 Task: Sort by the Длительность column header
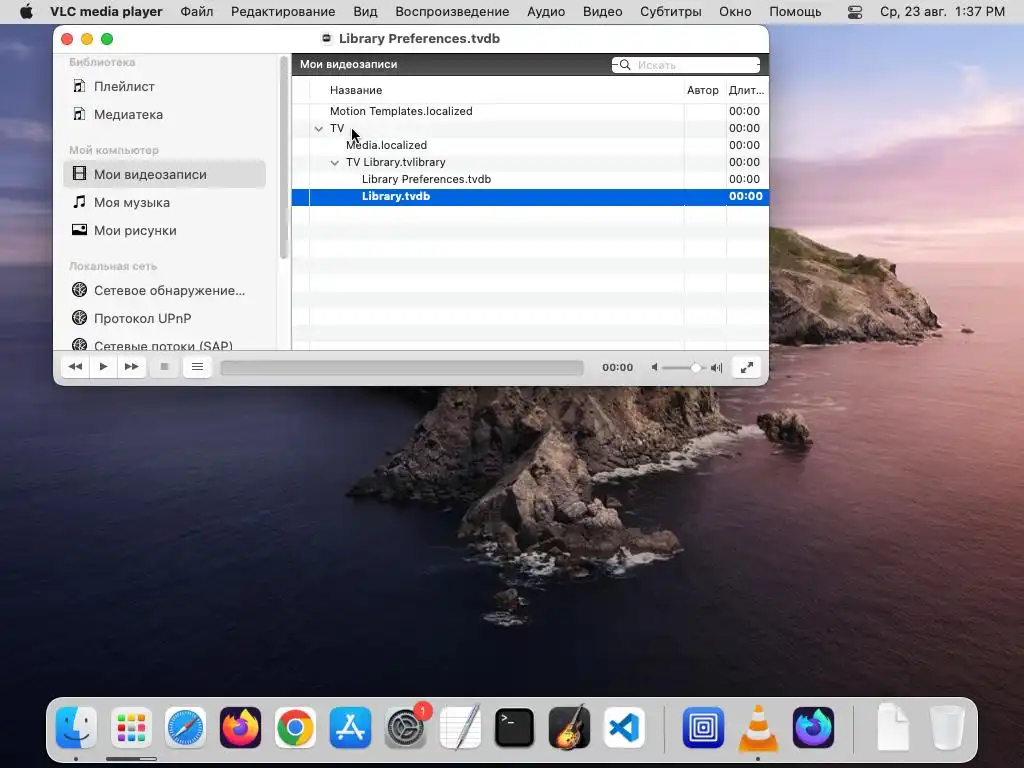point(747,90)
